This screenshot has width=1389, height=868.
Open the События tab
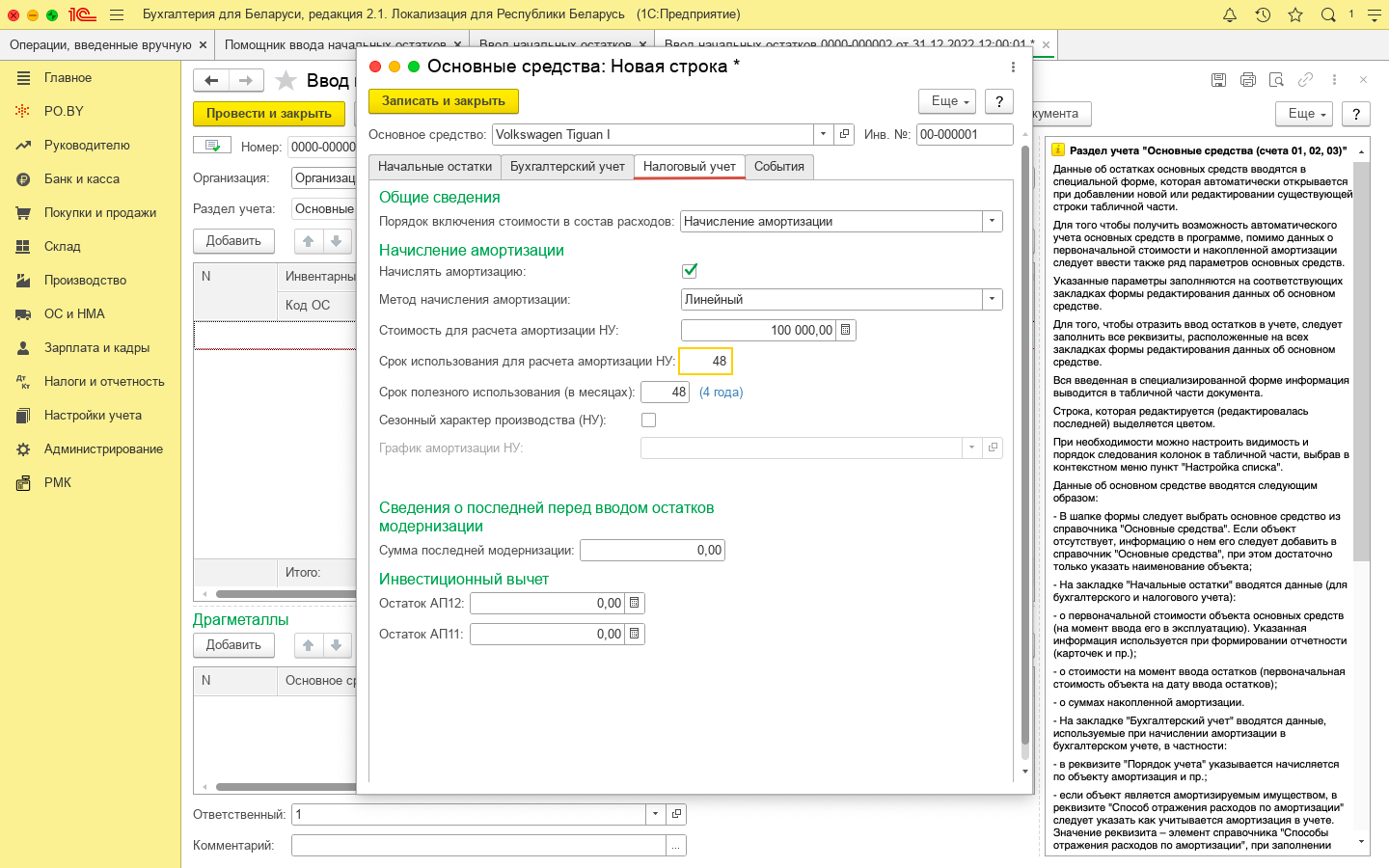(x=778, y=167)
